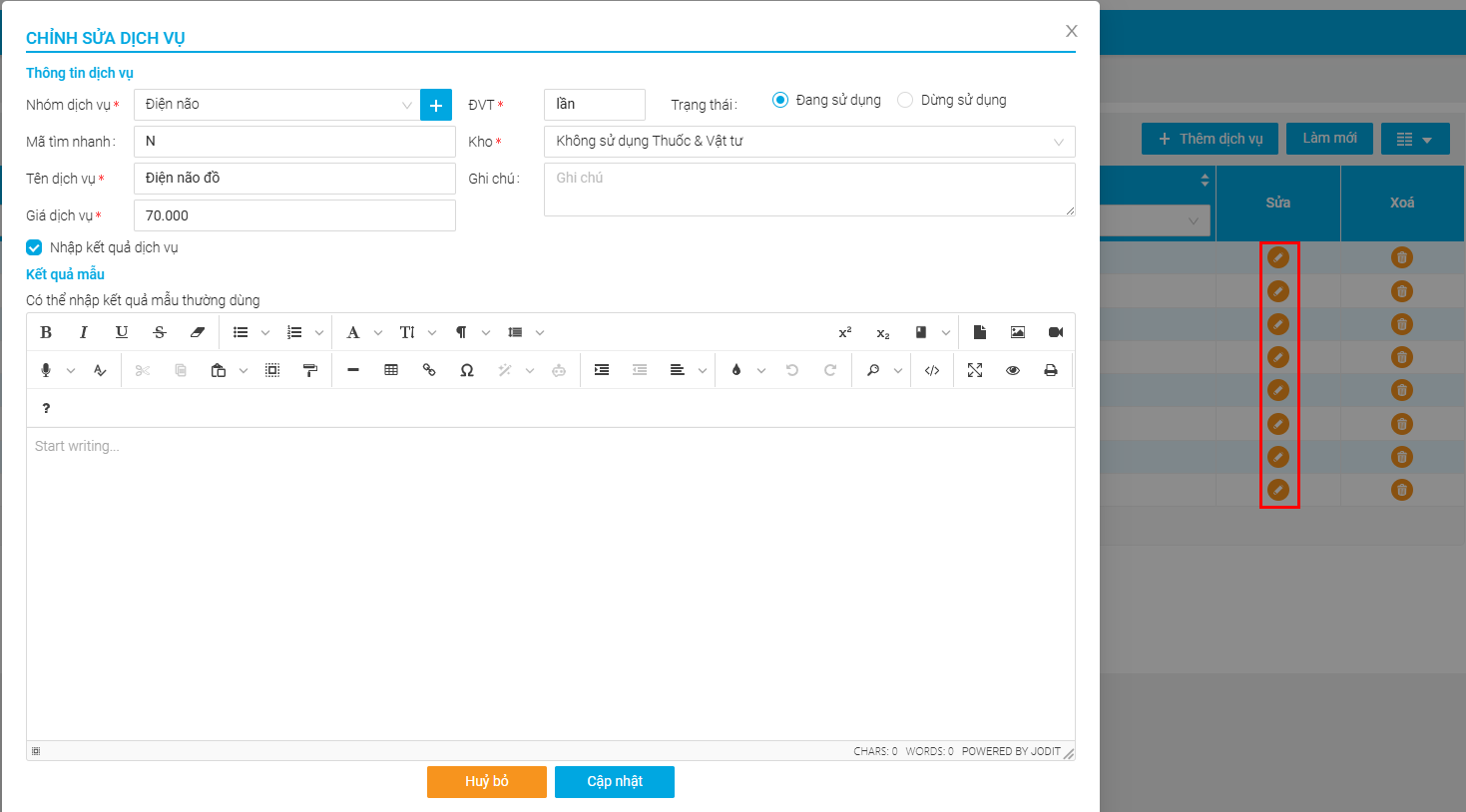The width and height of the screenshot is (1466, 812).
Task: Click the 'POWERED BY JODIT' link
Action: (x=1011, y=751)
